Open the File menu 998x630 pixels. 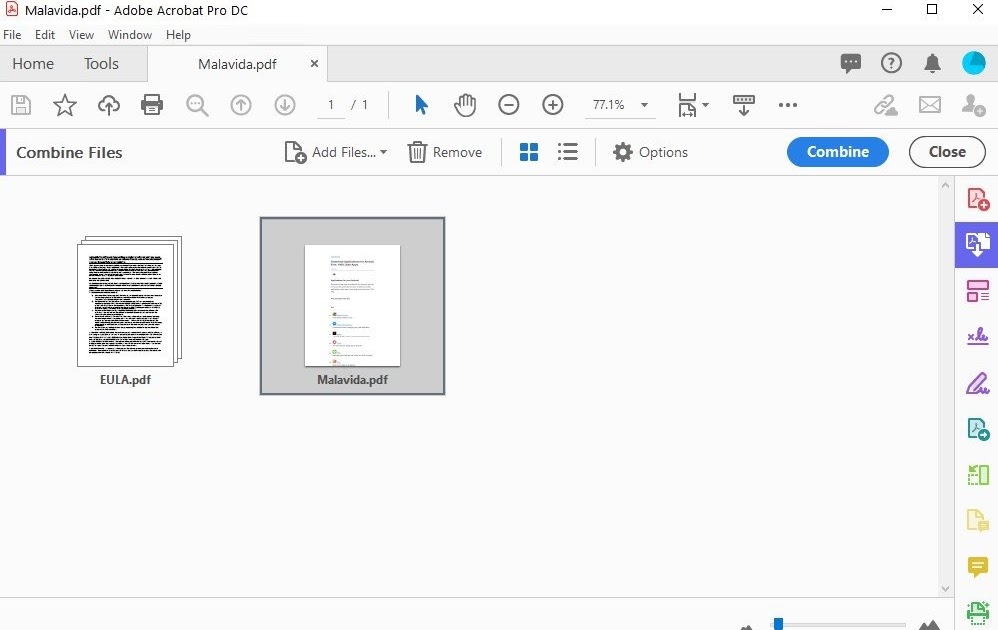pyautogui.click(x=12, y=34)
